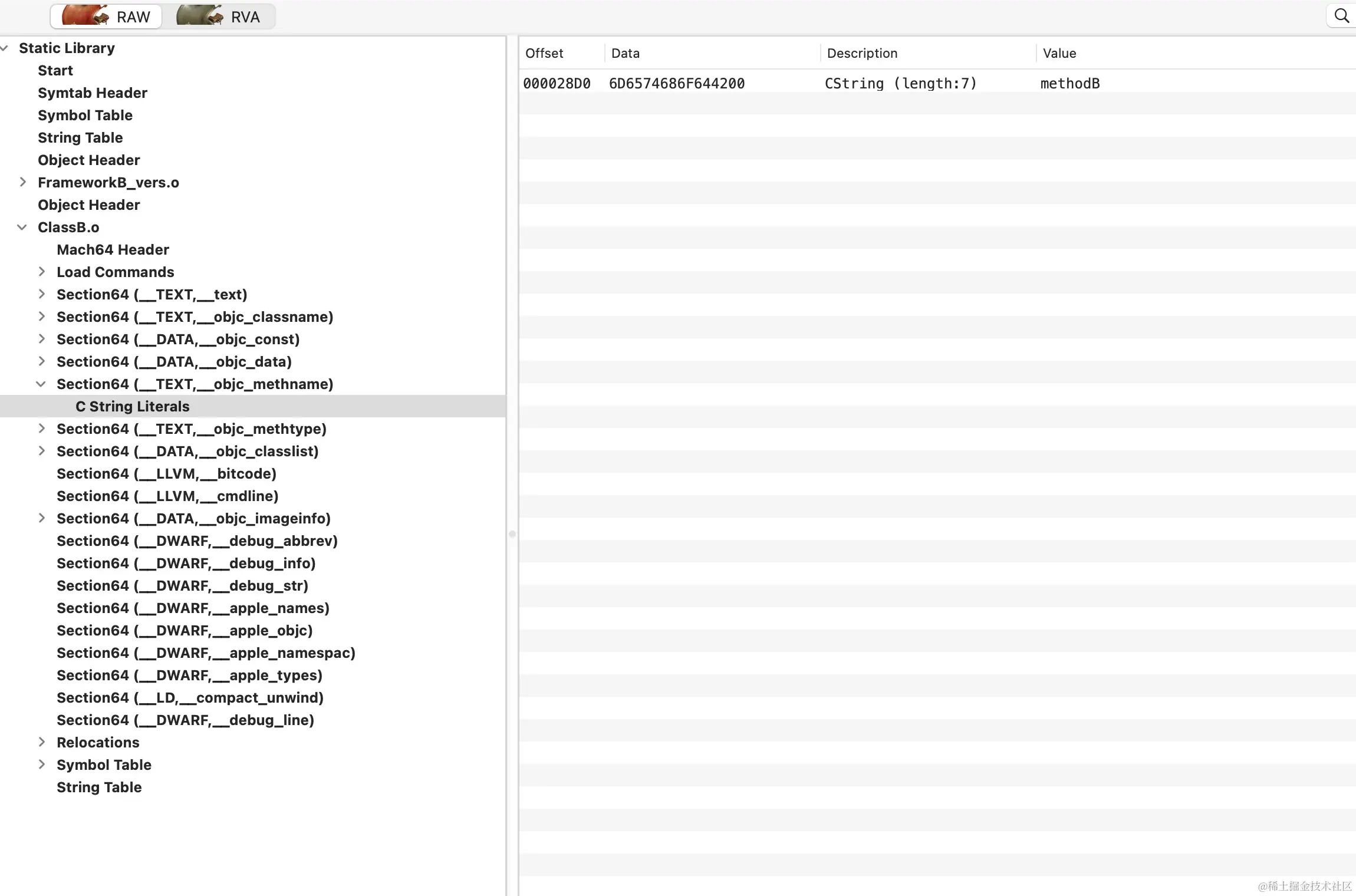Select the methodB value cell
The image size is (1356, 896).
click(1070, 83)
